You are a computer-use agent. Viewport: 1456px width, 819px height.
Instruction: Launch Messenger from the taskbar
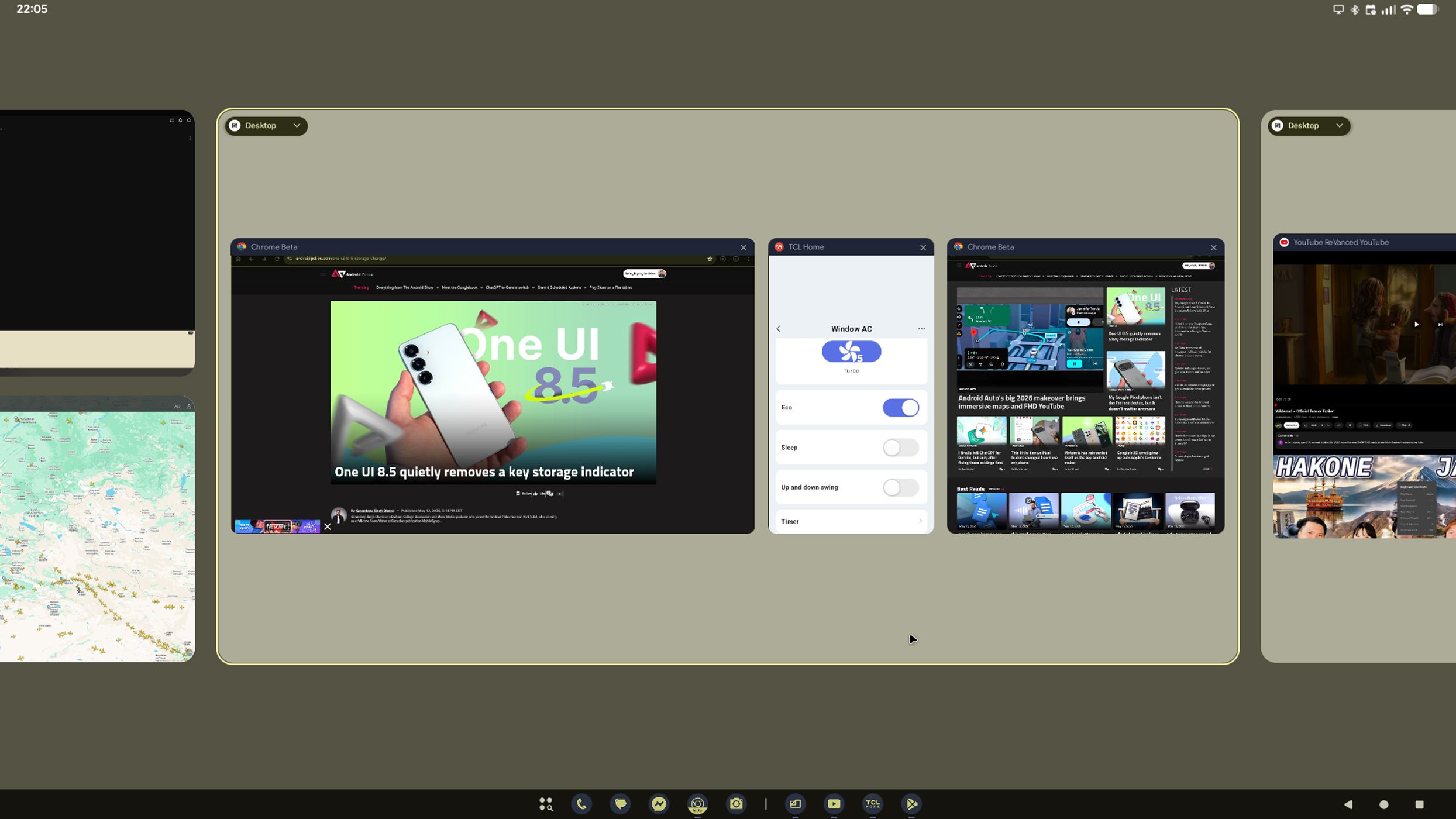pos(659,804)
